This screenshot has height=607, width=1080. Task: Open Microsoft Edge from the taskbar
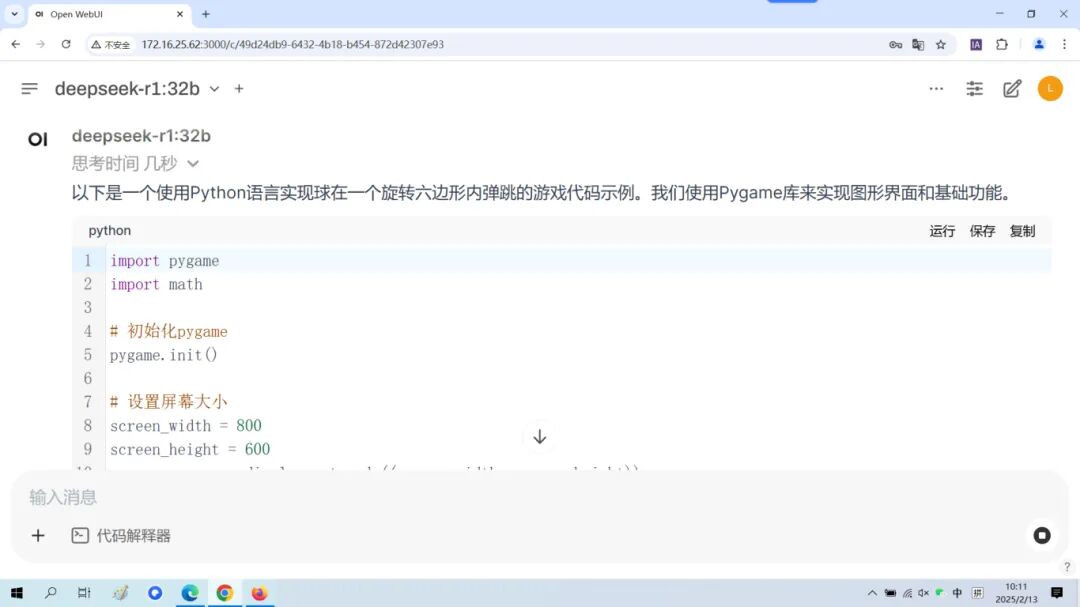(x=190, y=593)
